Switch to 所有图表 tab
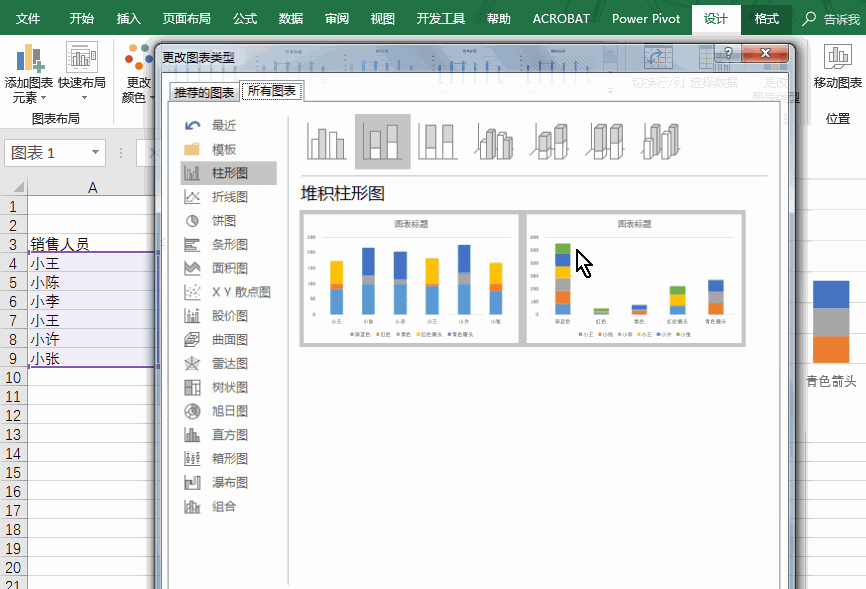Screen dimensions: 866x589 (272, 91)
